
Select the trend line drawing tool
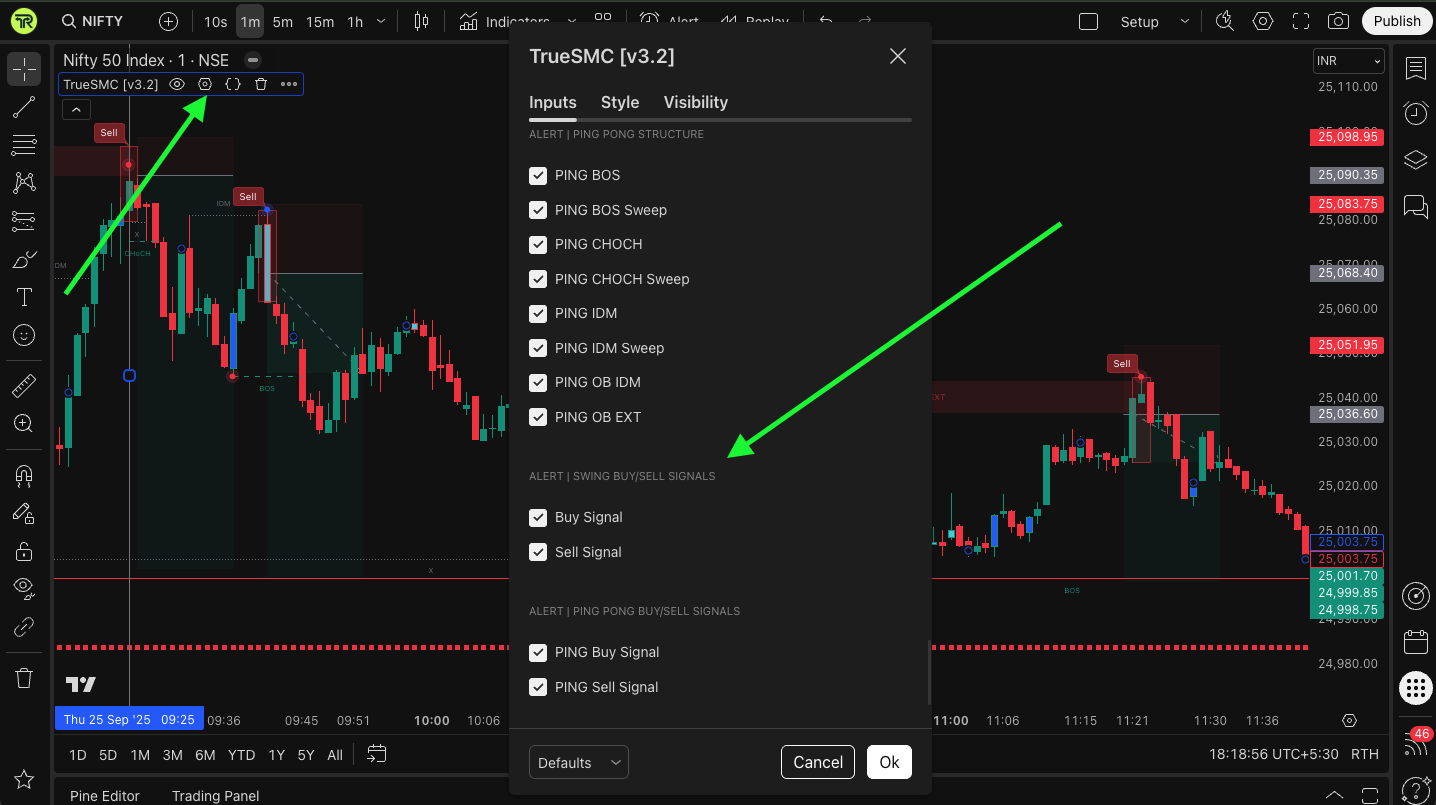tap(24, 108)
